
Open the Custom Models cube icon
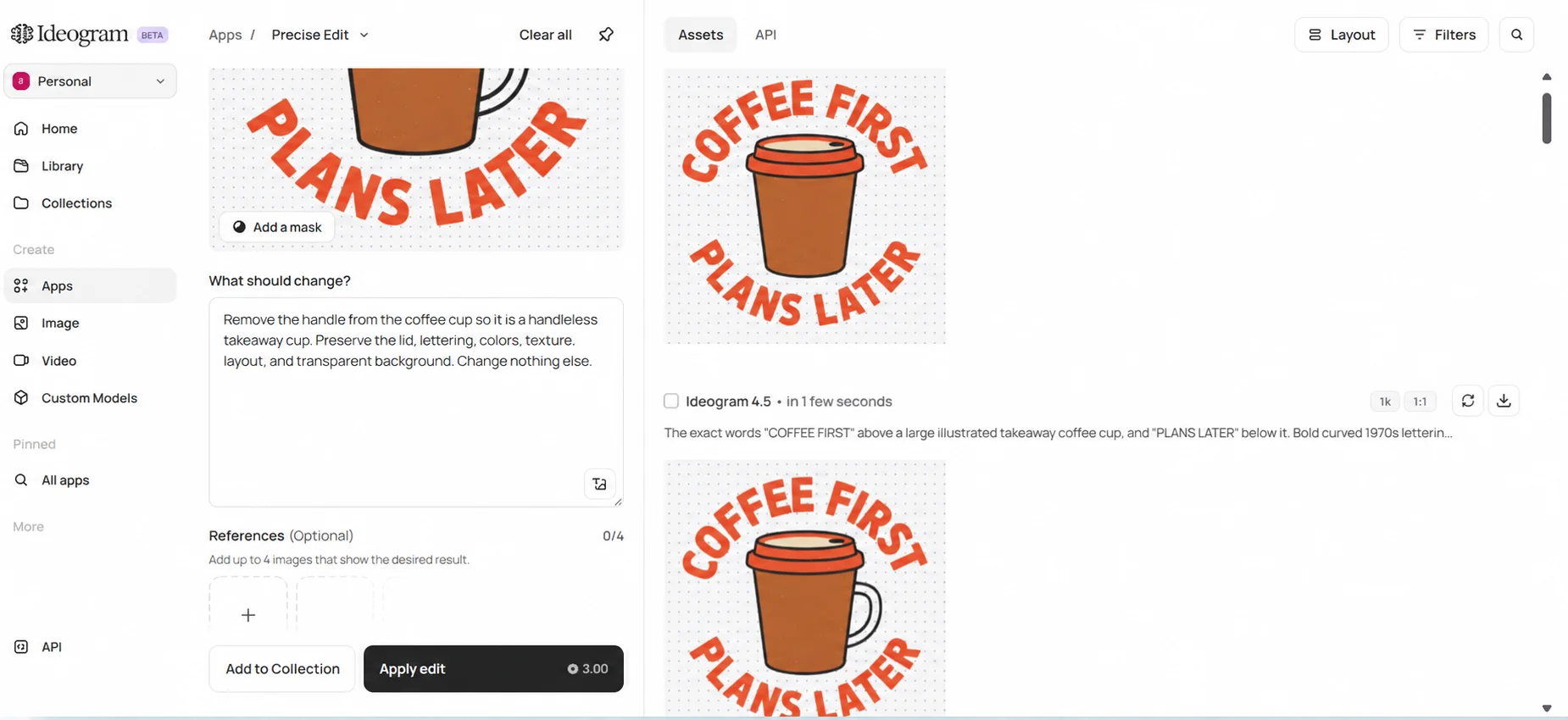coord(21,398)
